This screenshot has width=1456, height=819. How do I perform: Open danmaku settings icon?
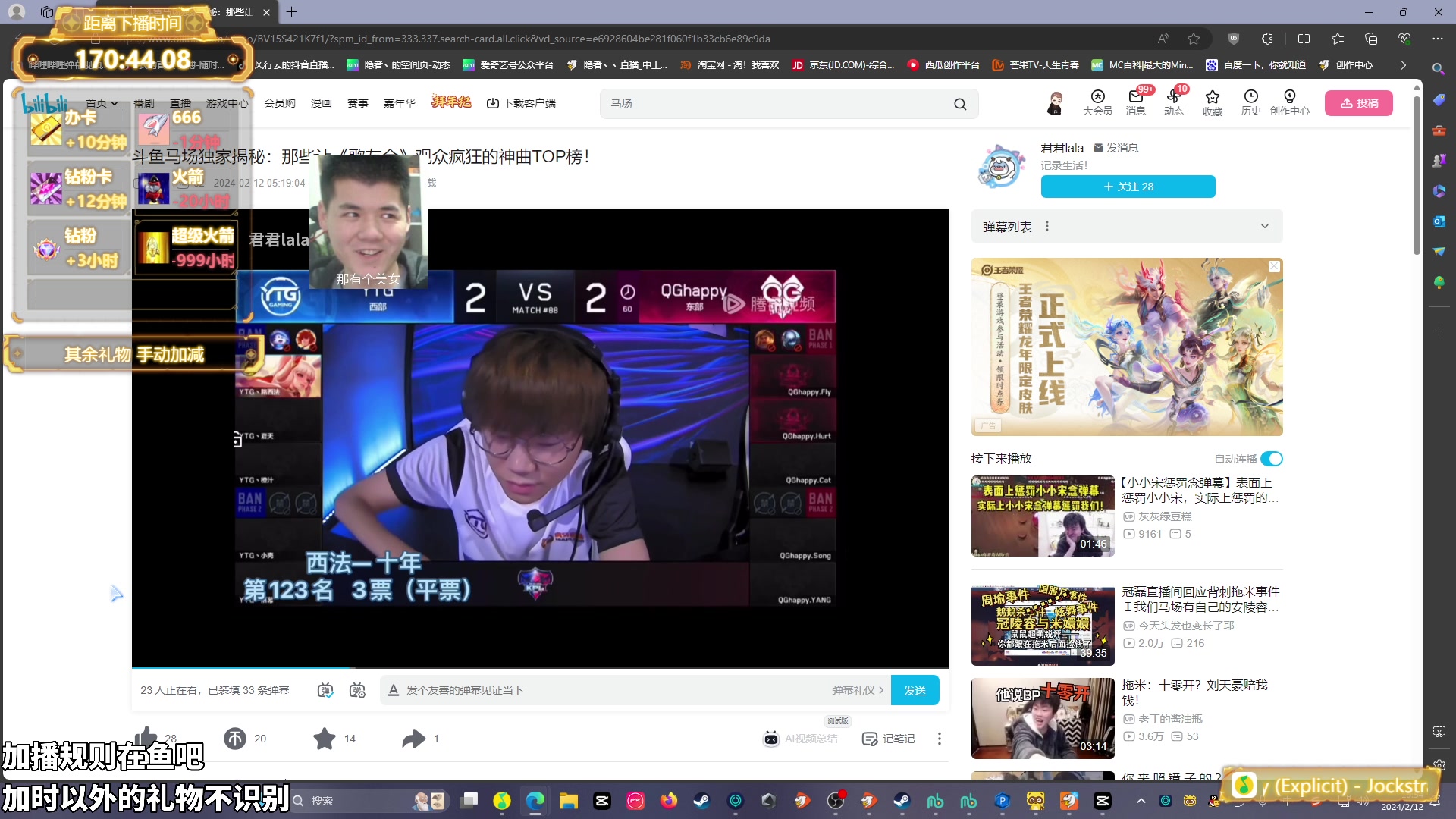[x=357, y=690]
